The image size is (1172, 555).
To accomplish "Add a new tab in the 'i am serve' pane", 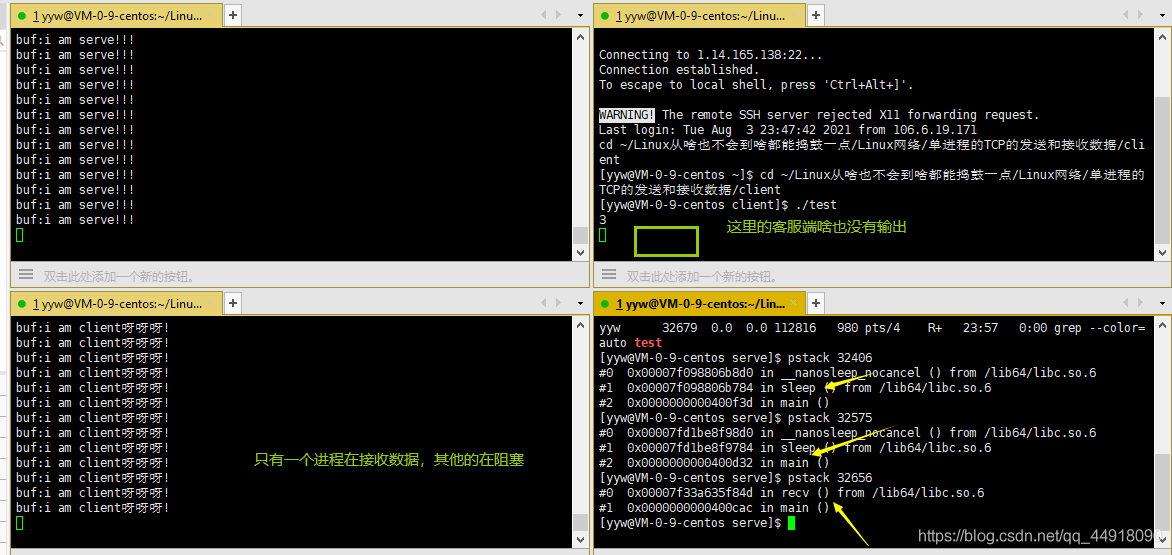I will pos(232,15).
